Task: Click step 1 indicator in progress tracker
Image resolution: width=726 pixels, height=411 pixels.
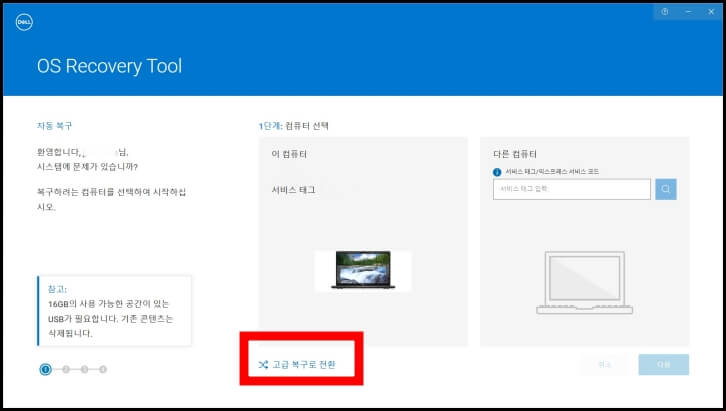Action: pyautogui.click(x=45, y=369)
